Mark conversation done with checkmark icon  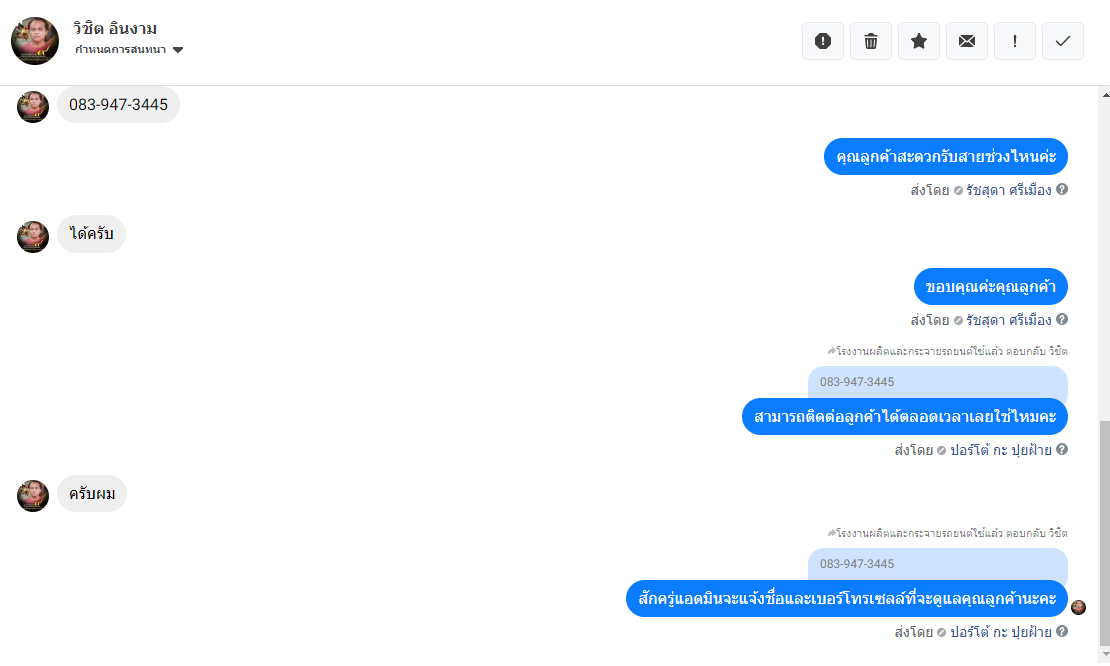point(1063,41)
